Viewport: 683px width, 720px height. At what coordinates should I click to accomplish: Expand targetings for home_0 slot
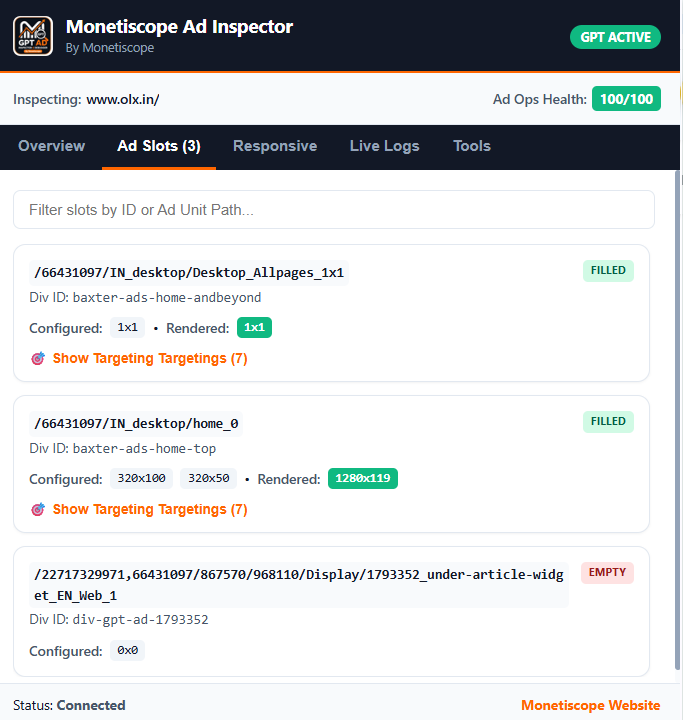(x=150, y=510)
